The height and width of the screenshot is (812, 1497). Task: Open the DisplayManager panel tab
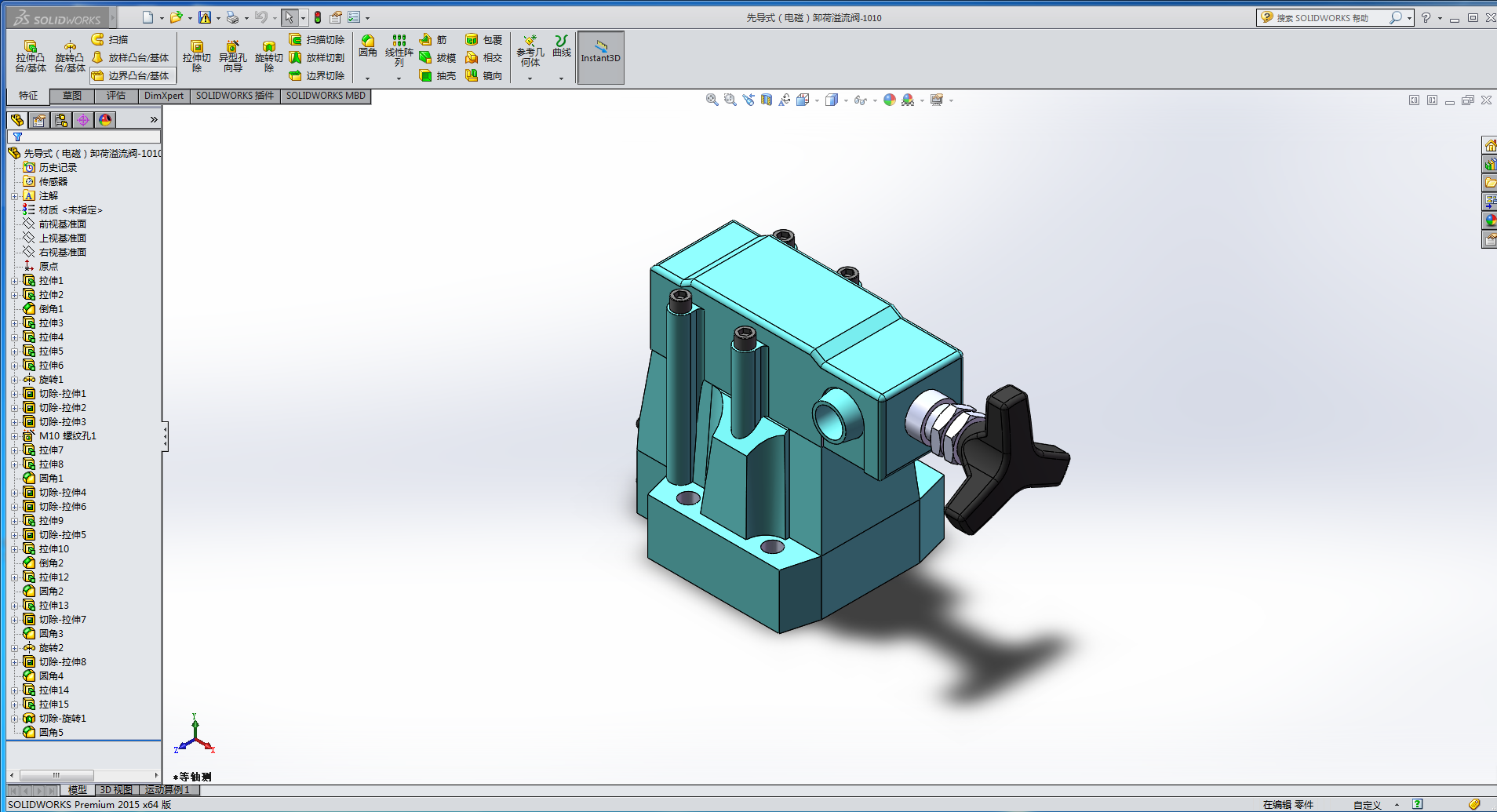point(105,119)
